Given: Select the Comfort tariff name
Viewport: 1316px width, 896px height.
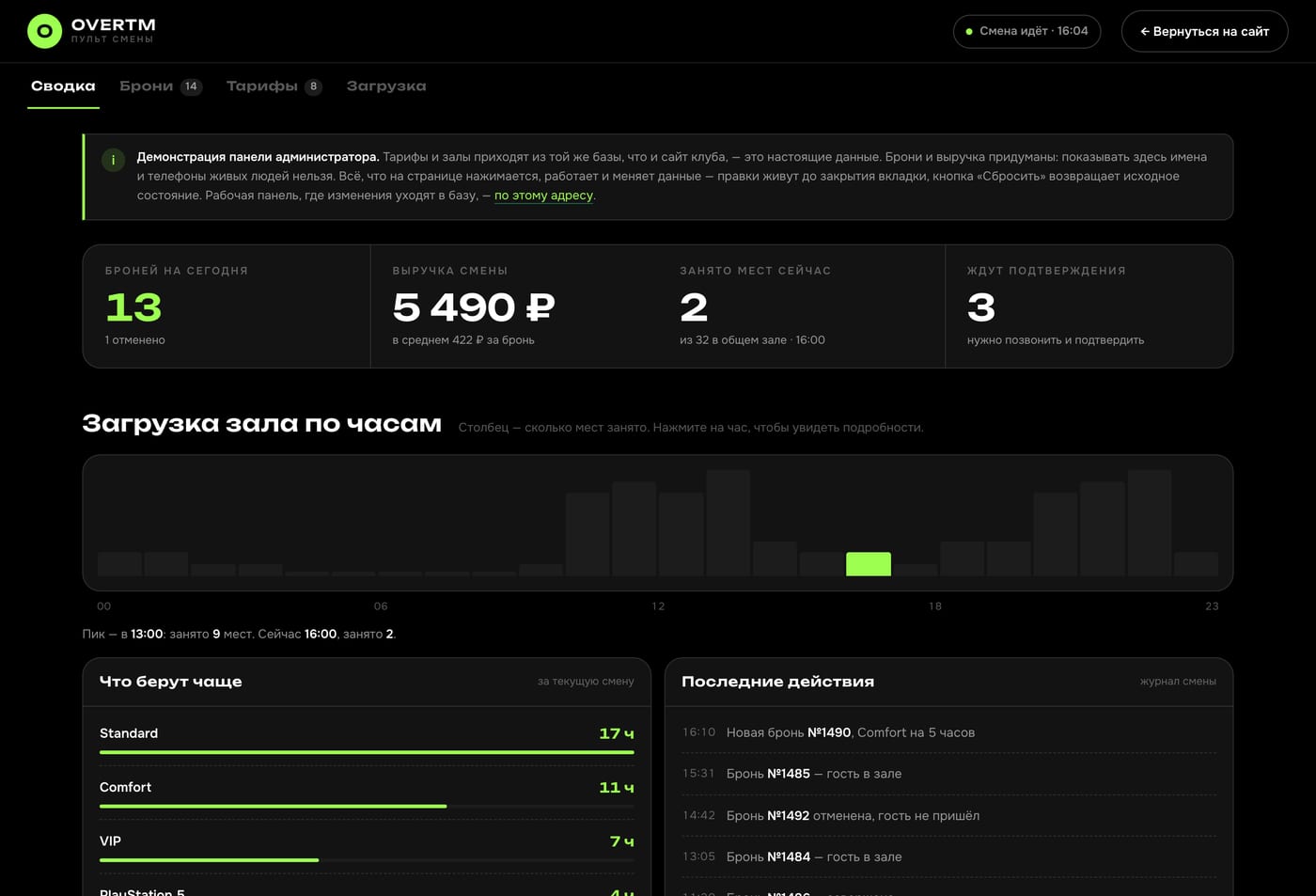Looking at the screenshot, I should pos(125,787).
